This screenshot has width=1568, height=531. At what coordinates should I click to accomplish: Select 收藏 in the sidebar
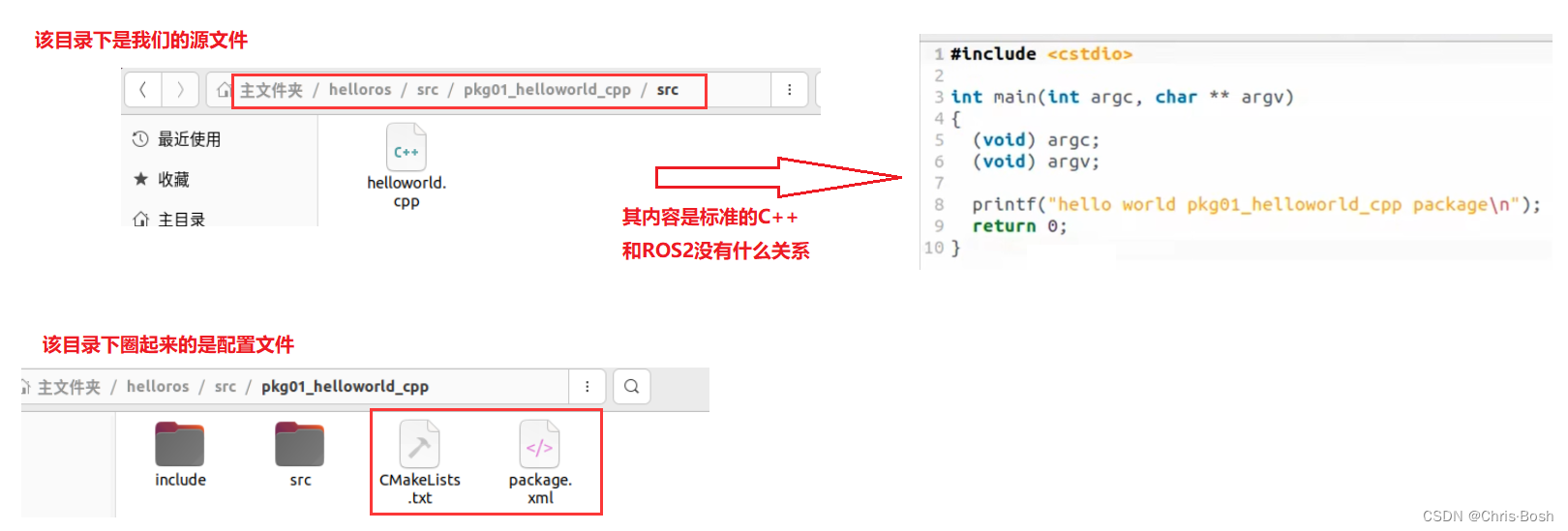coord(174,179)
